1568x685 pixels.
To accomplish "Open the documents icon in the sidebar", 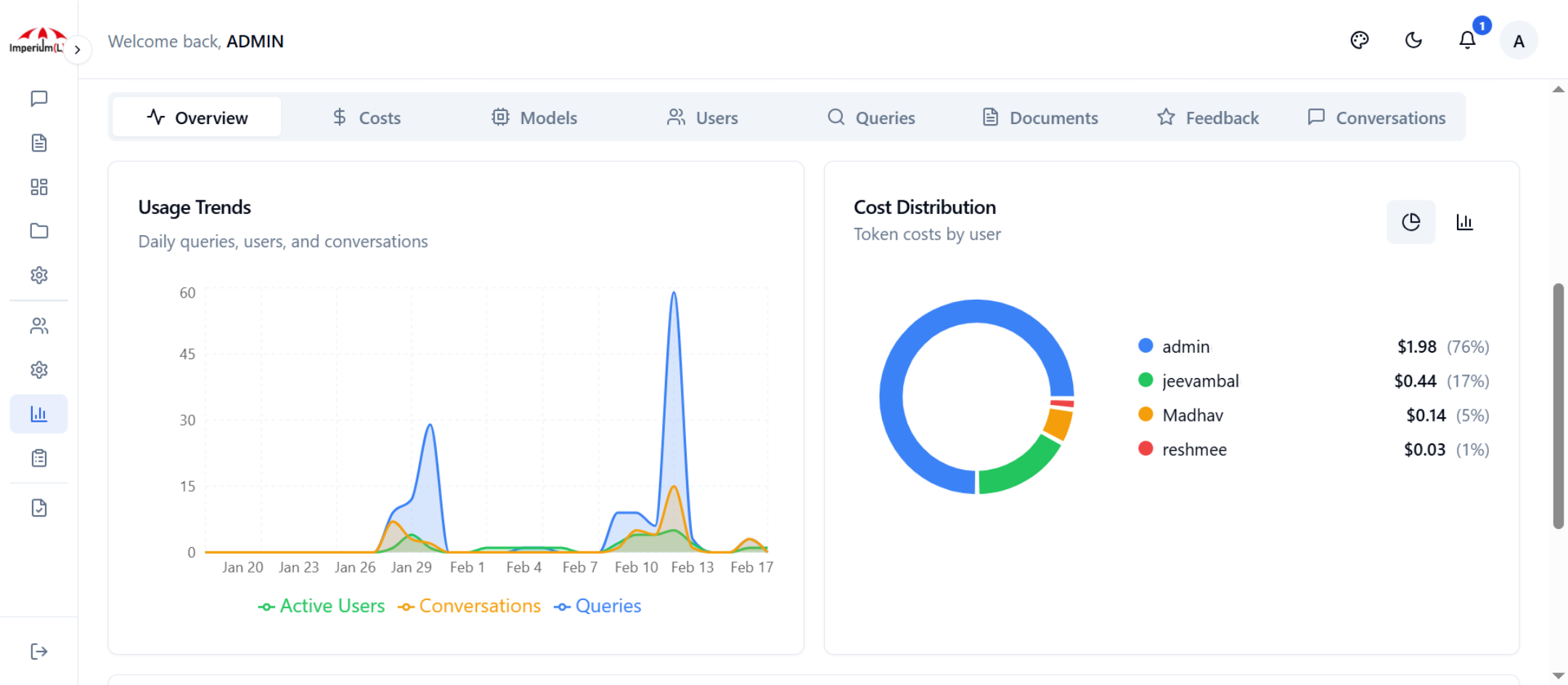I will [39, 143].
